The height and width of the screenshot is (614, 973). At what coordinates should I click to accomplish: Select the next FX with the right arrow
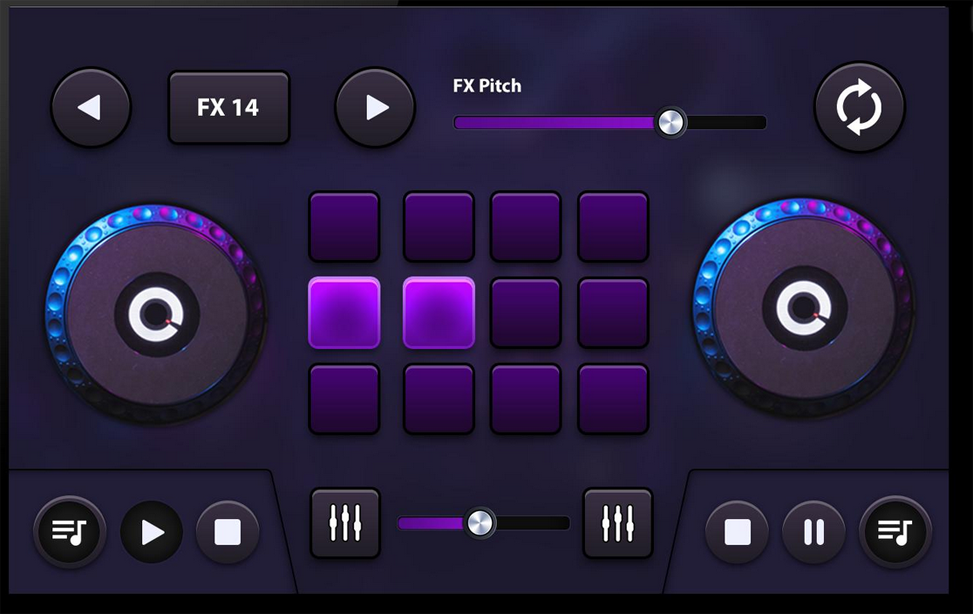375,107
